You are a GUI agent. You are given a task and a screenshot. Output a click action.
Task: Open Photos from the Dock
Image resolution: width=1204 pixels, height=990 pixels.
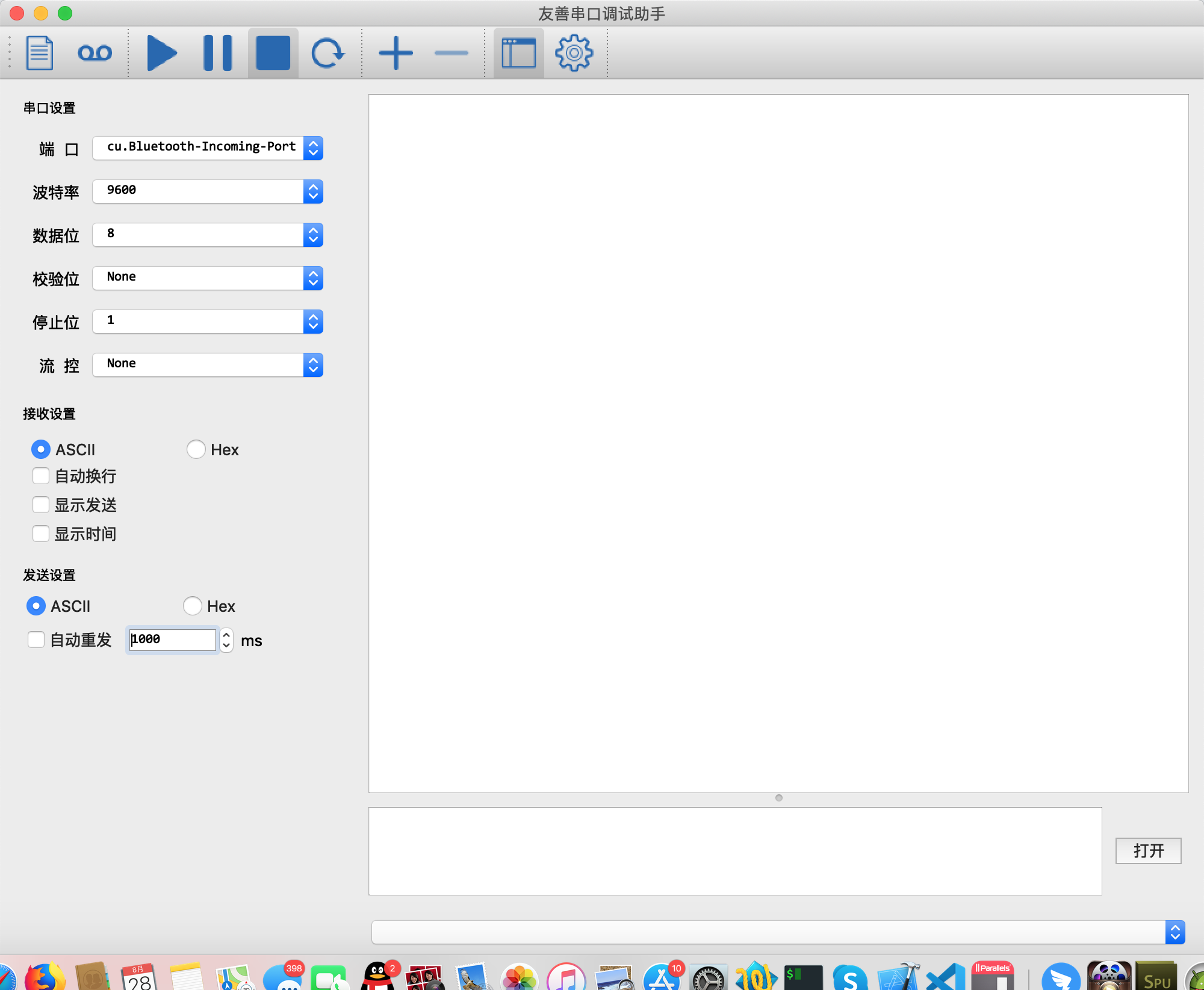pos(519,977)
